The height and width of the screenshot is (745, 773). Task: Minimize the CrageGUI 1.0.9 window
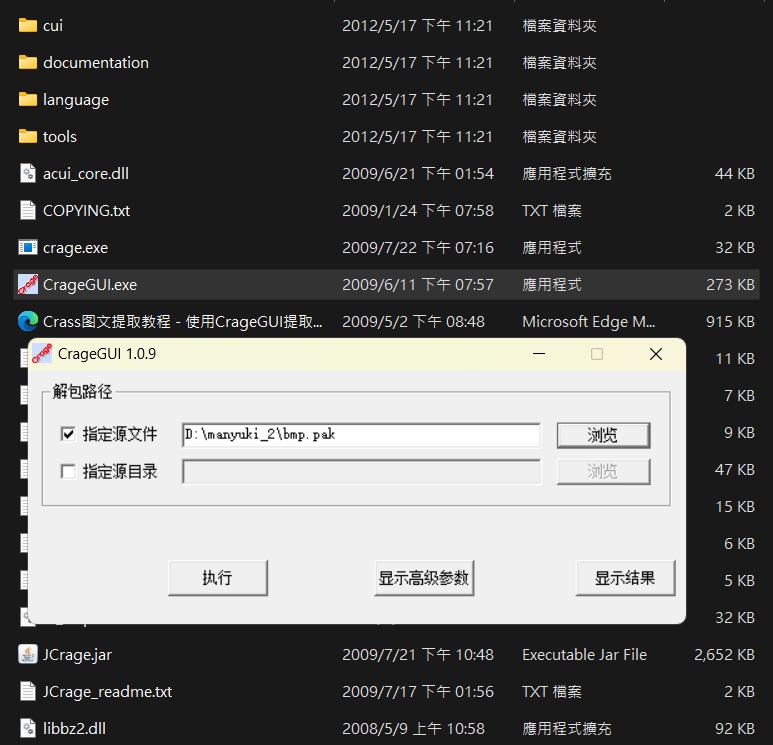click(539, 354)
